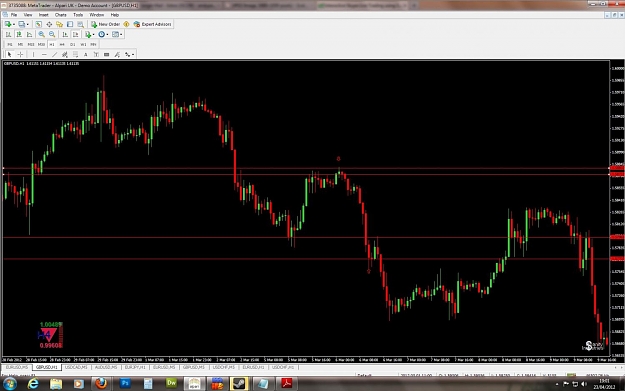Select the crosshair tool

(20, 54)
